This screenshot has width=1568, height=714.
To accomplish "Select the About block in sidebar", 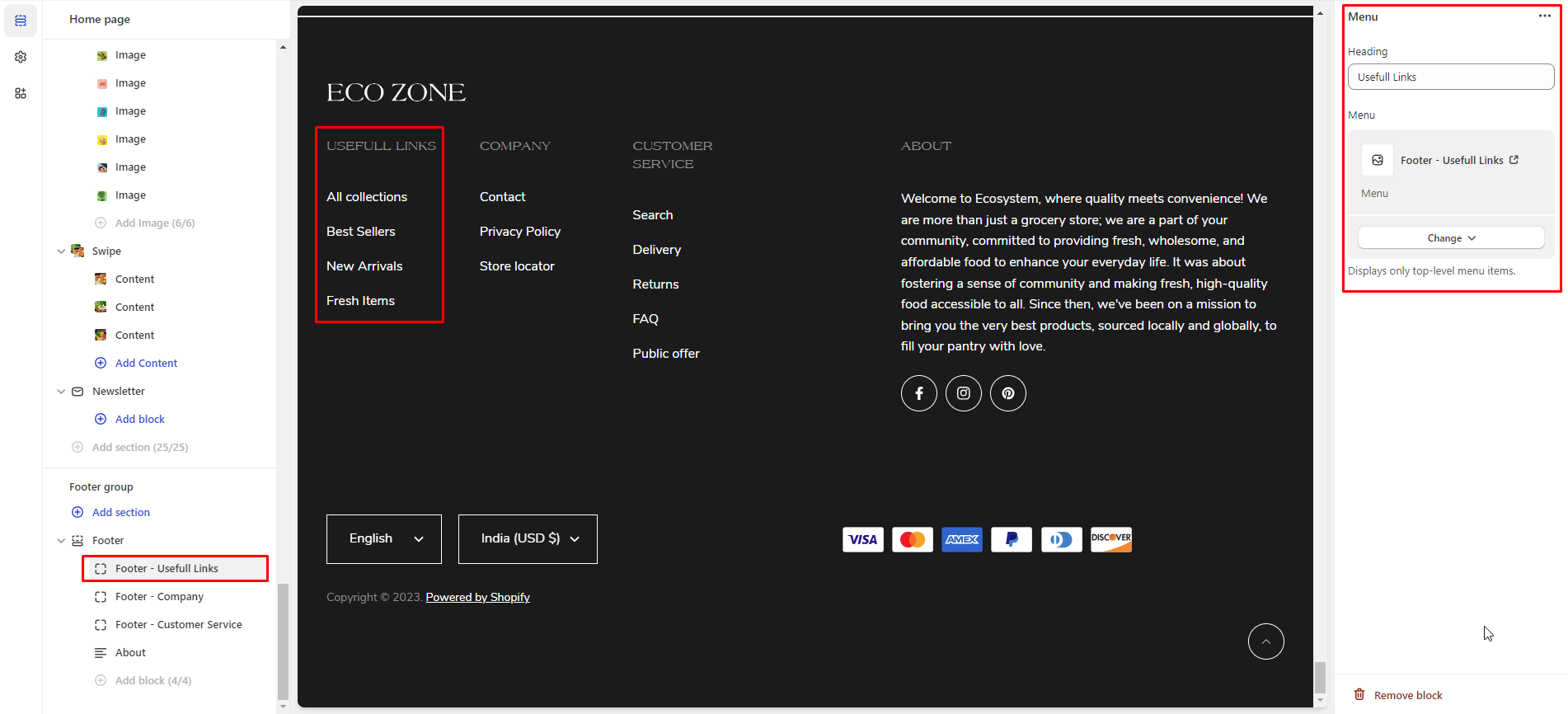I will point(130,653).
